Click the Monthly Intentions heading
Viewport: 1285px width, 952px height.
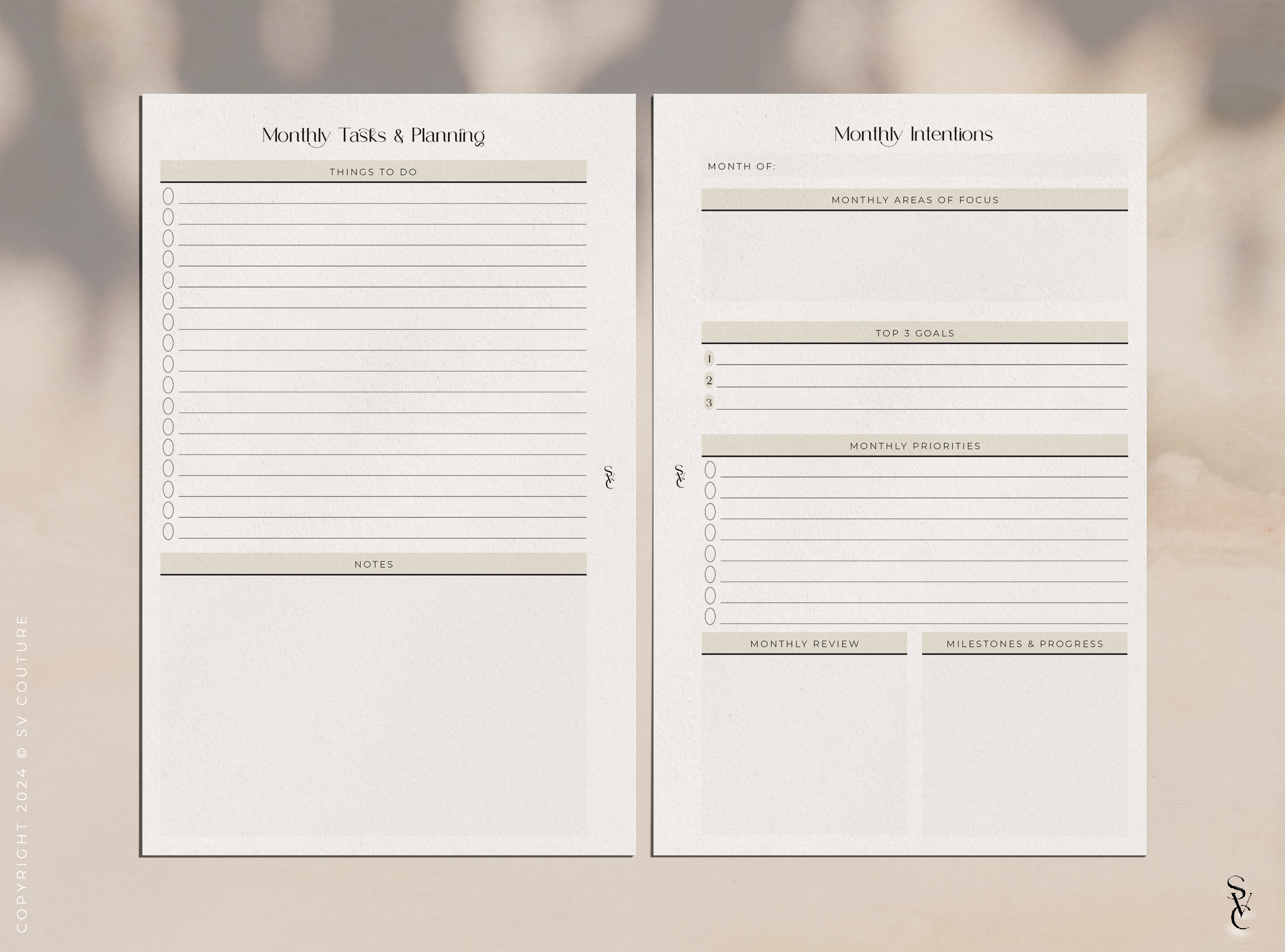click(x=913, y=134)
